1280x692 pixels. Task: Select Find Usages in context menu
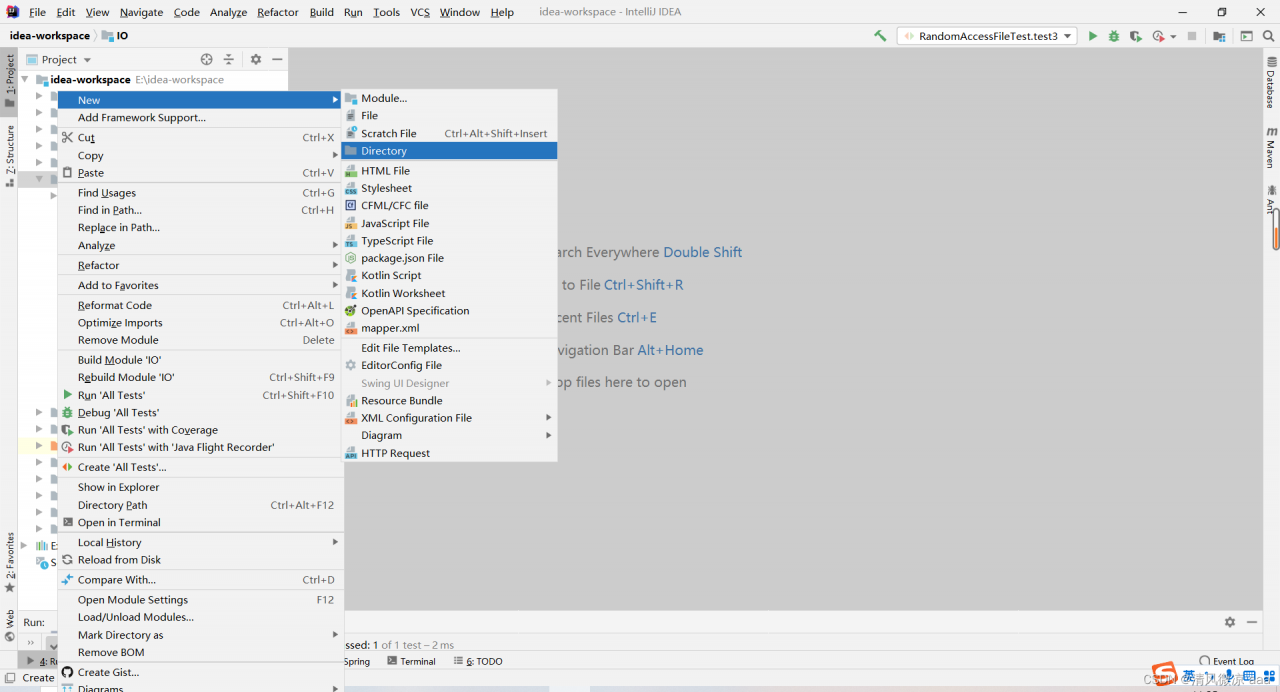(200, 193)
